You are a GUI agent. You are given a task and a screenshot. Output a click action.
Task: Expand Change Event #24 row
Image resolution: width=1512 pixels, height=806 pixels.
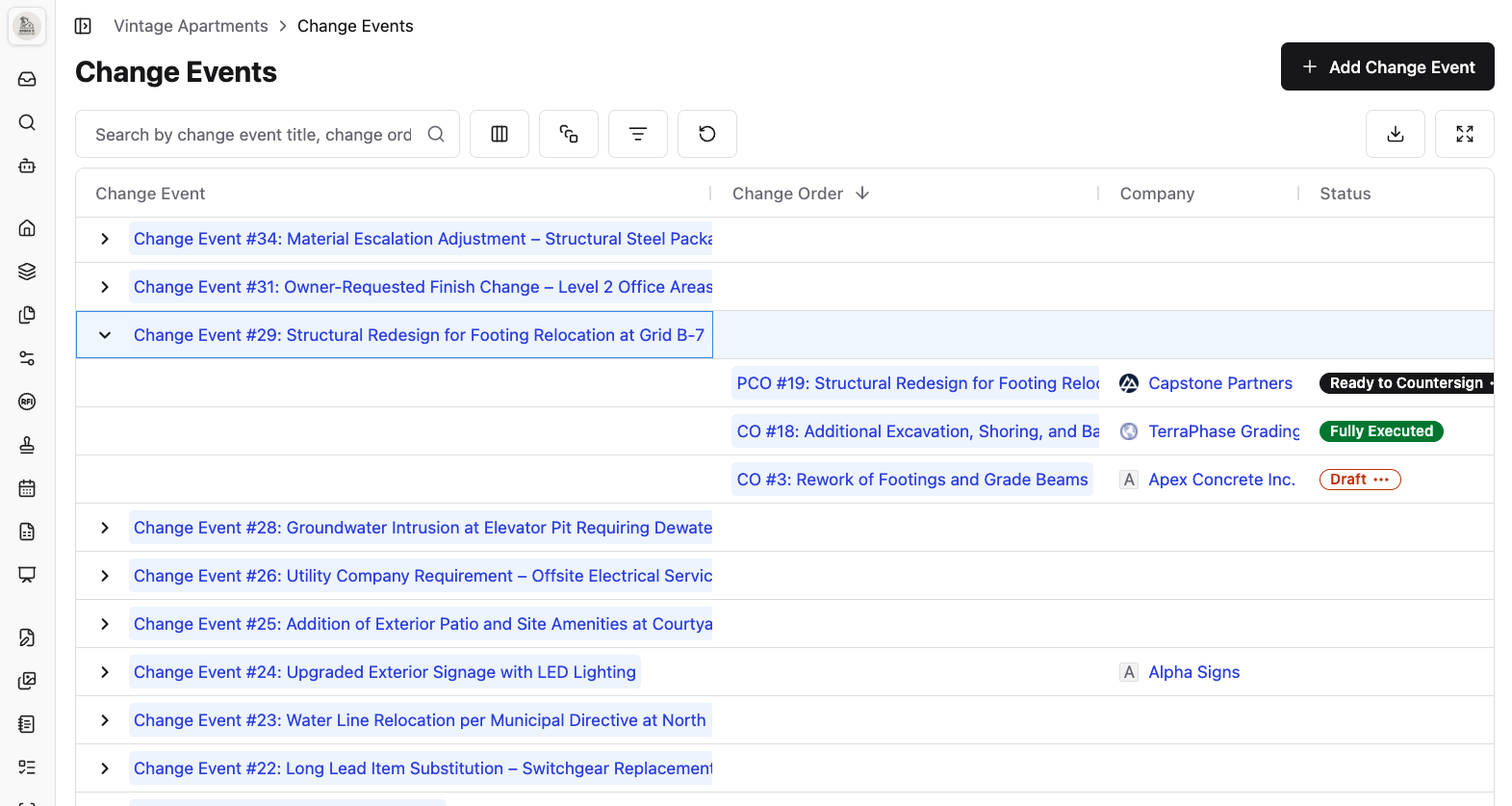(105, 672)
